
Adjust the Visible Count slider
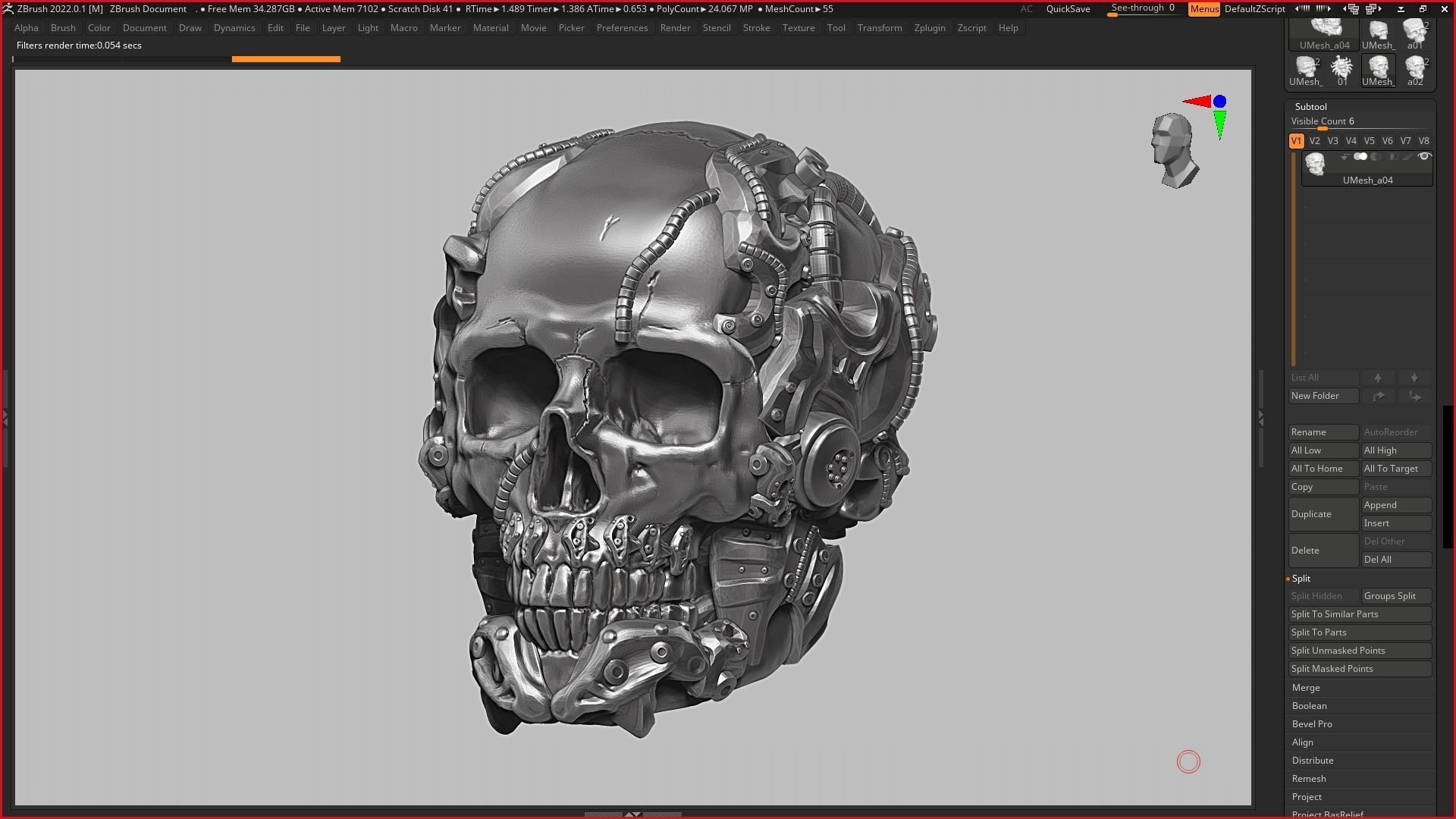(1360, 122)
